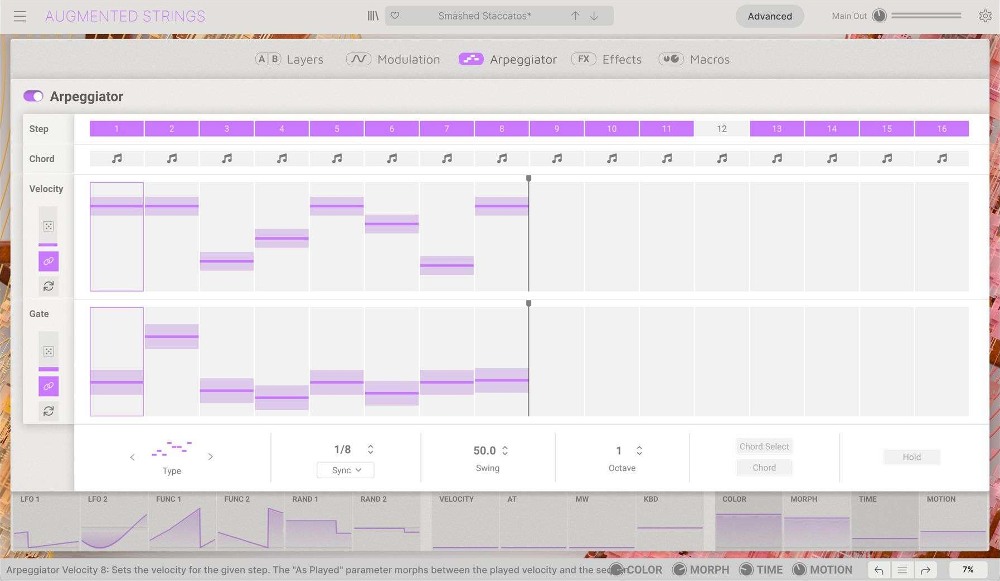This screenshot has height=581, width=1000.
Task: Select the link icon in the Velocity section
Action: click(48, 261)
